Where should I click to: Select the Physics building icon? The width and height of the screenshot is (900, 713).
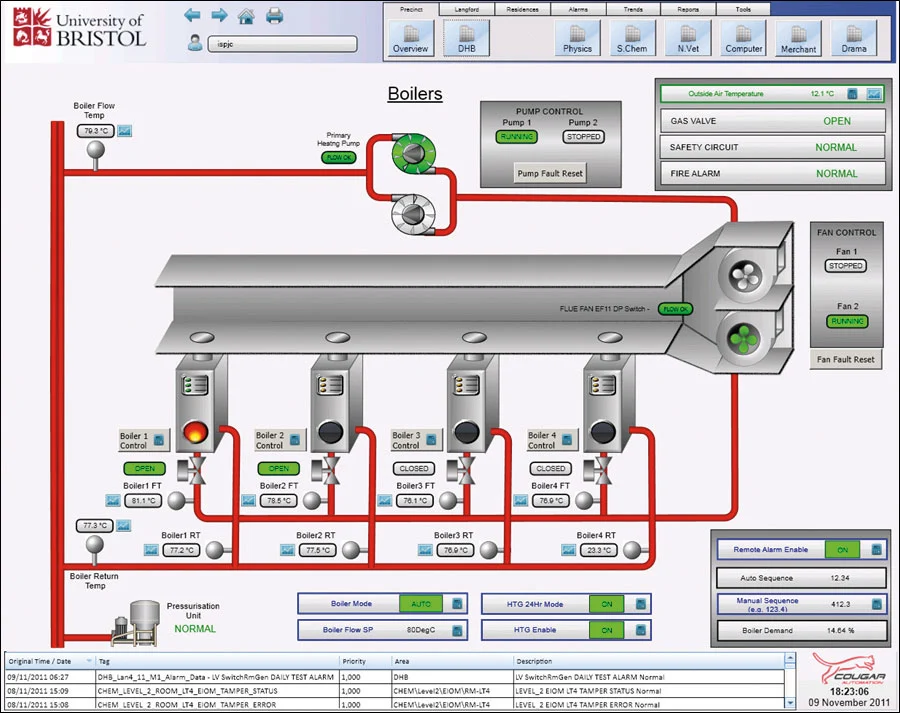pos(577,40)
